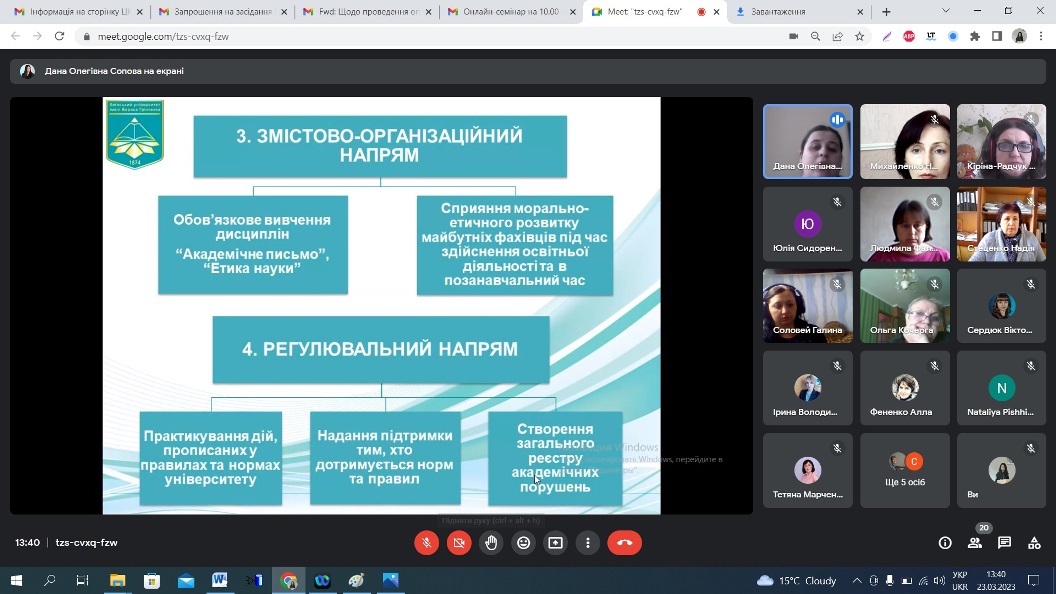Select Nataliya Pishhi... participant tile

tap(1001, 388)
